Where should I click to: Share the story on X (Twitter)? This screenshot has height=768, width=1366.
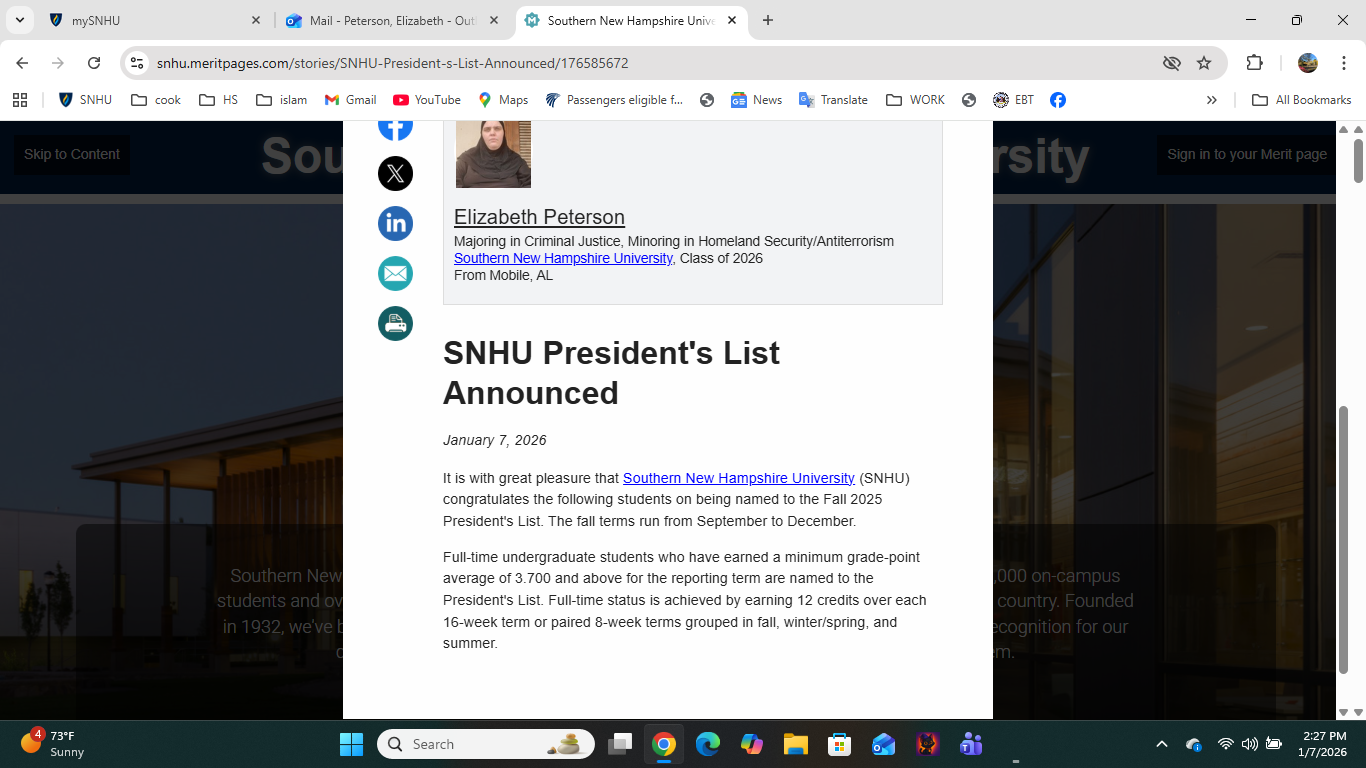[x=395, y=173]
